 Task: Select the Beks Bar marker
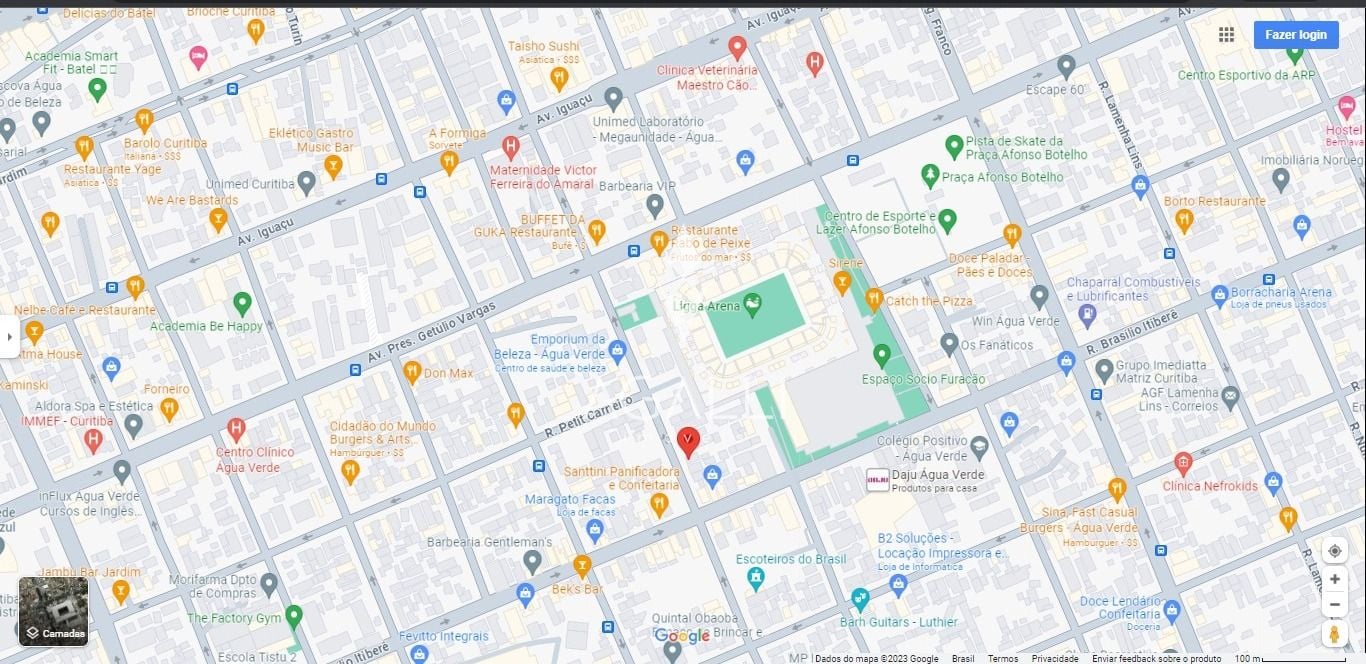[x=582, y=567]
